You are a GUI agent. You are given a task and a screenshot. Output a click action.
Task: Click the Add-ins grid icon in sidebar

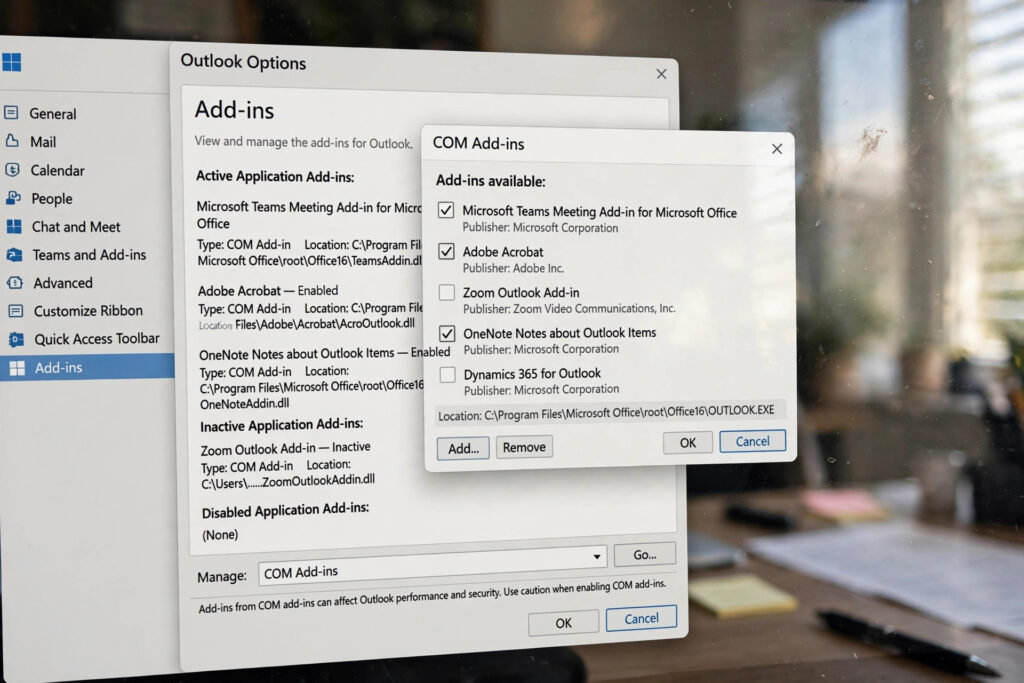18,368
